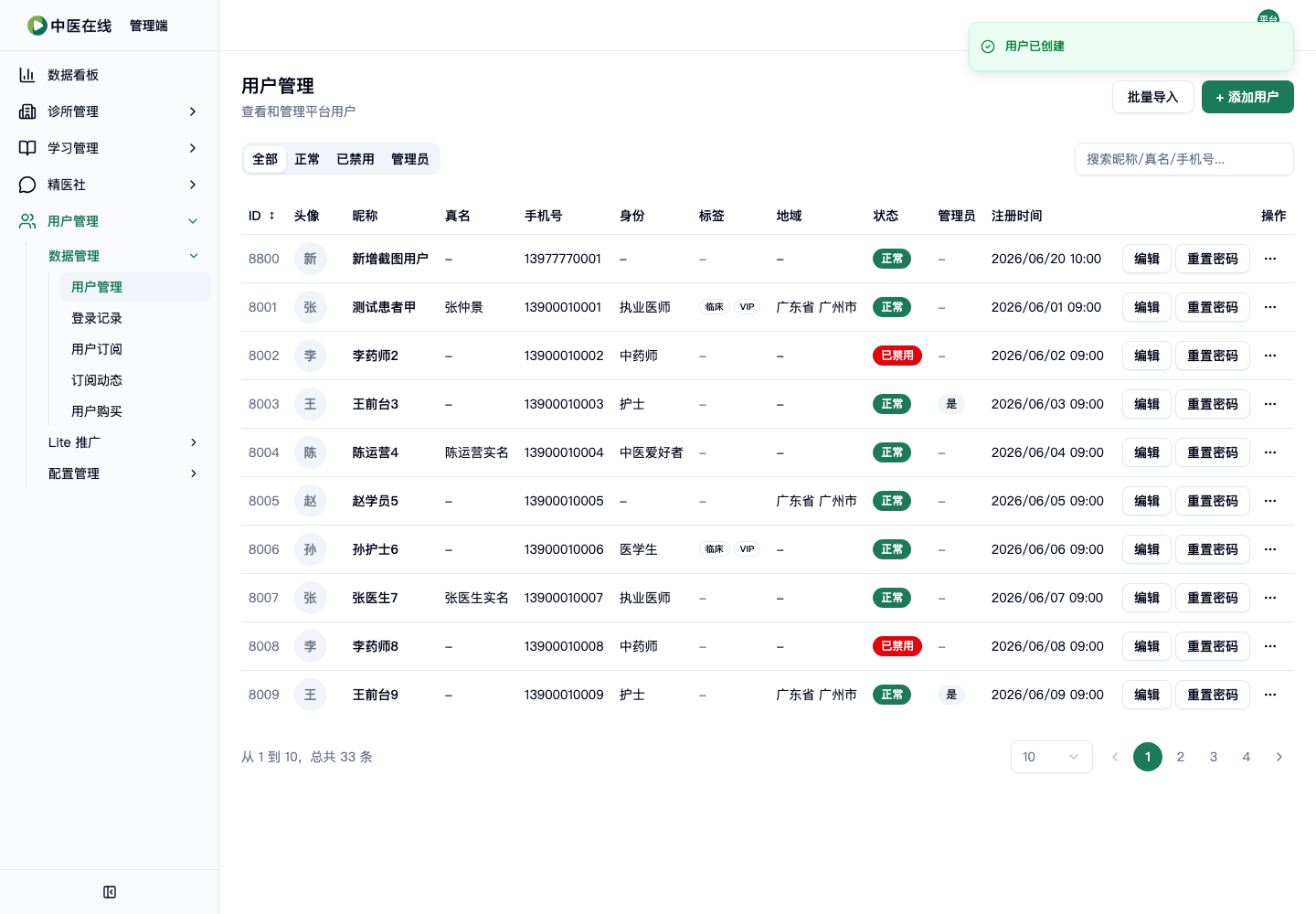Open more actions for user 8003
The image size is (1316, 914).
tap(1270, 404)
